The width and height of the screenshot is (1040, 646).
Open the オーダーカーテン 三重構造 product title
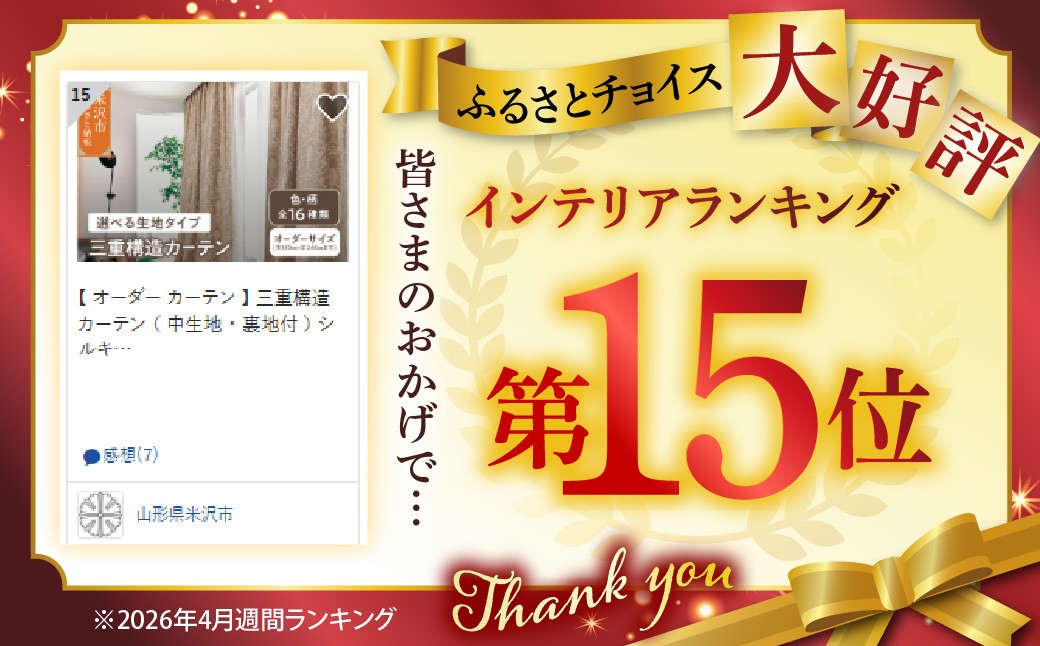click(x=206, y=323)
